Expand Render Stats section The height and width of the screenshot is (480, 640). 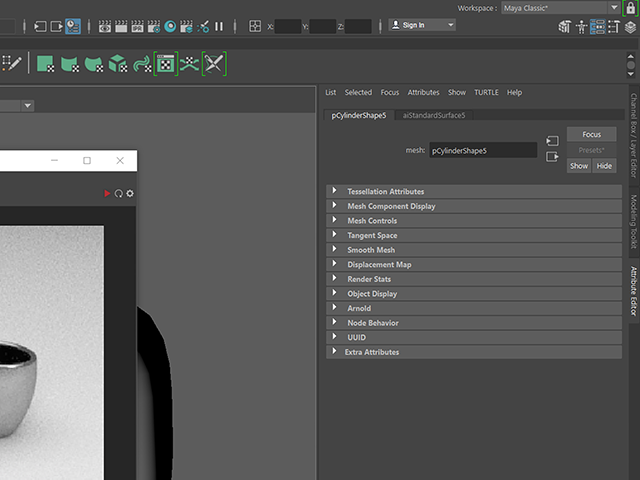pyautogui.click(x=474, y=279)
